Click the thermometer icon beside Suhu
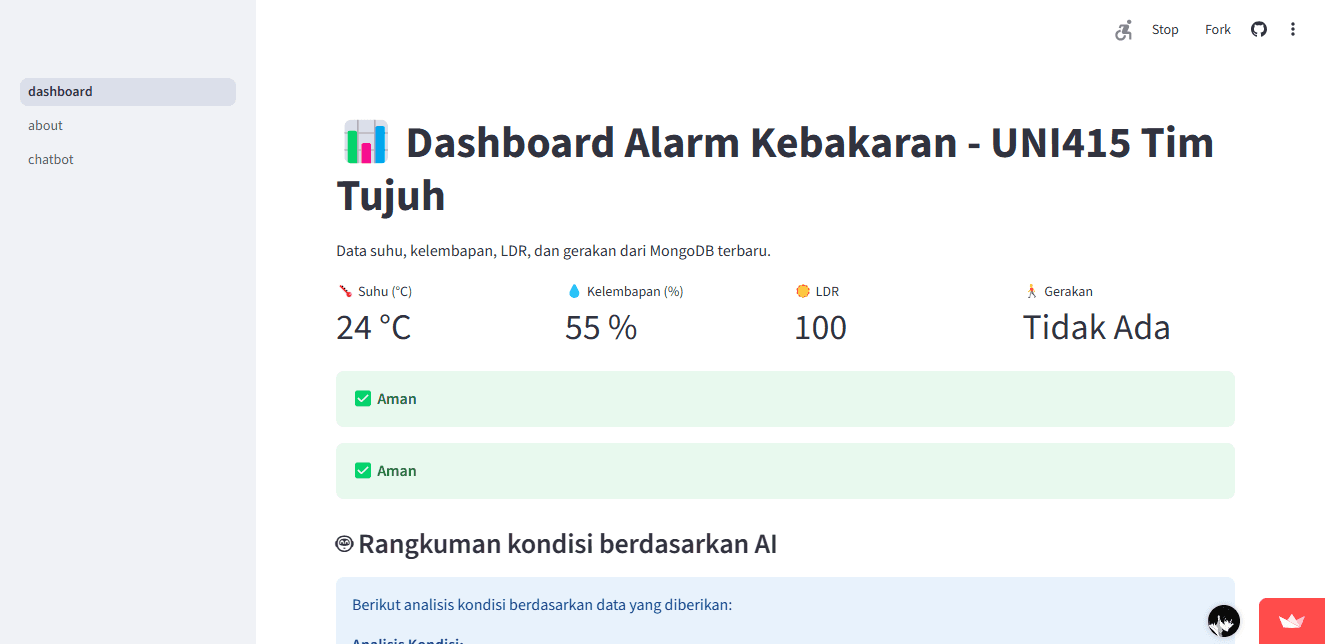 click(x=345, y=292)
